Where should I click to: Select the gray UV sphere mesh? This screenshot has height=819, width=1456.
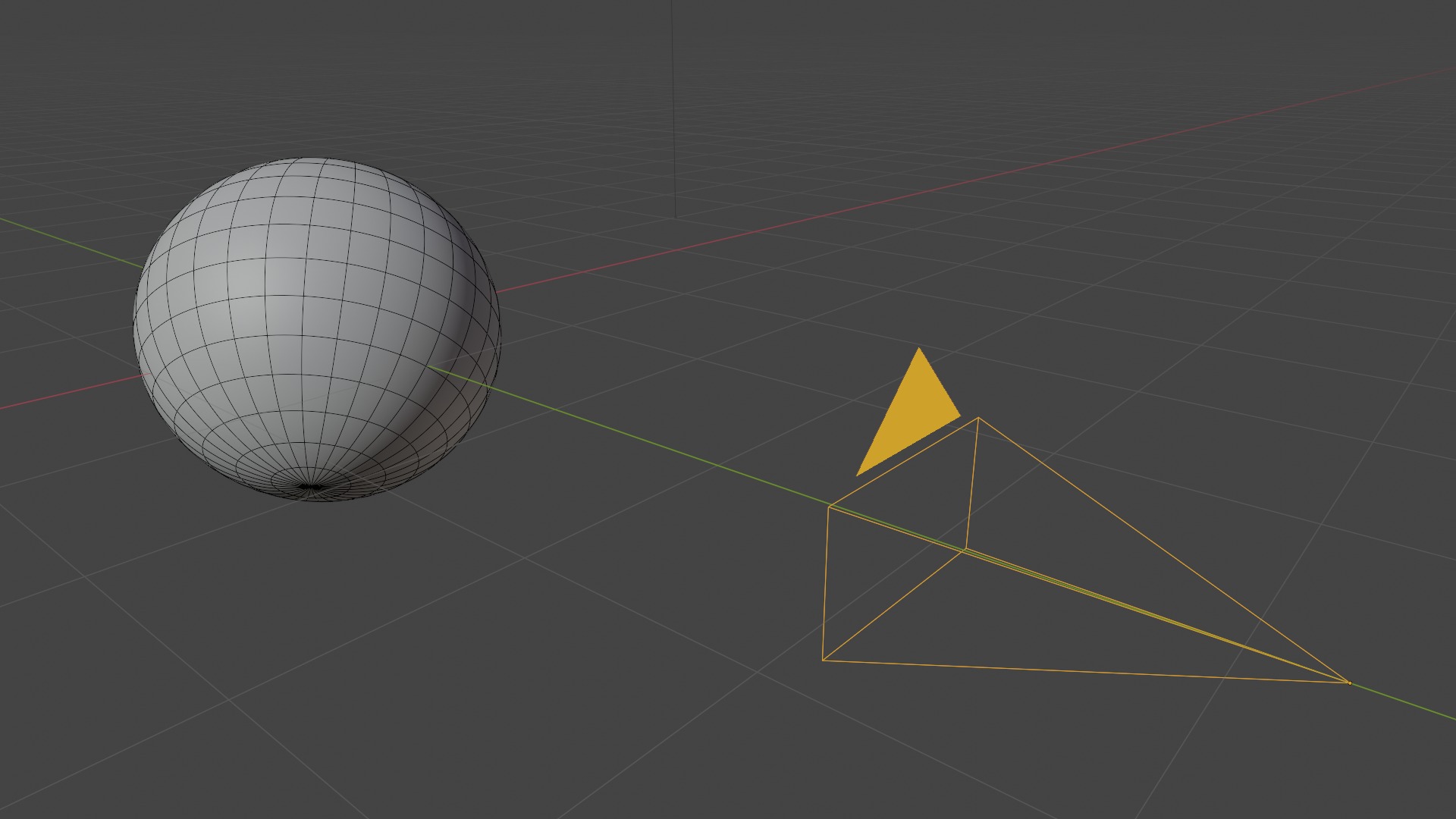pyautogui.click(x=316, y=329)
